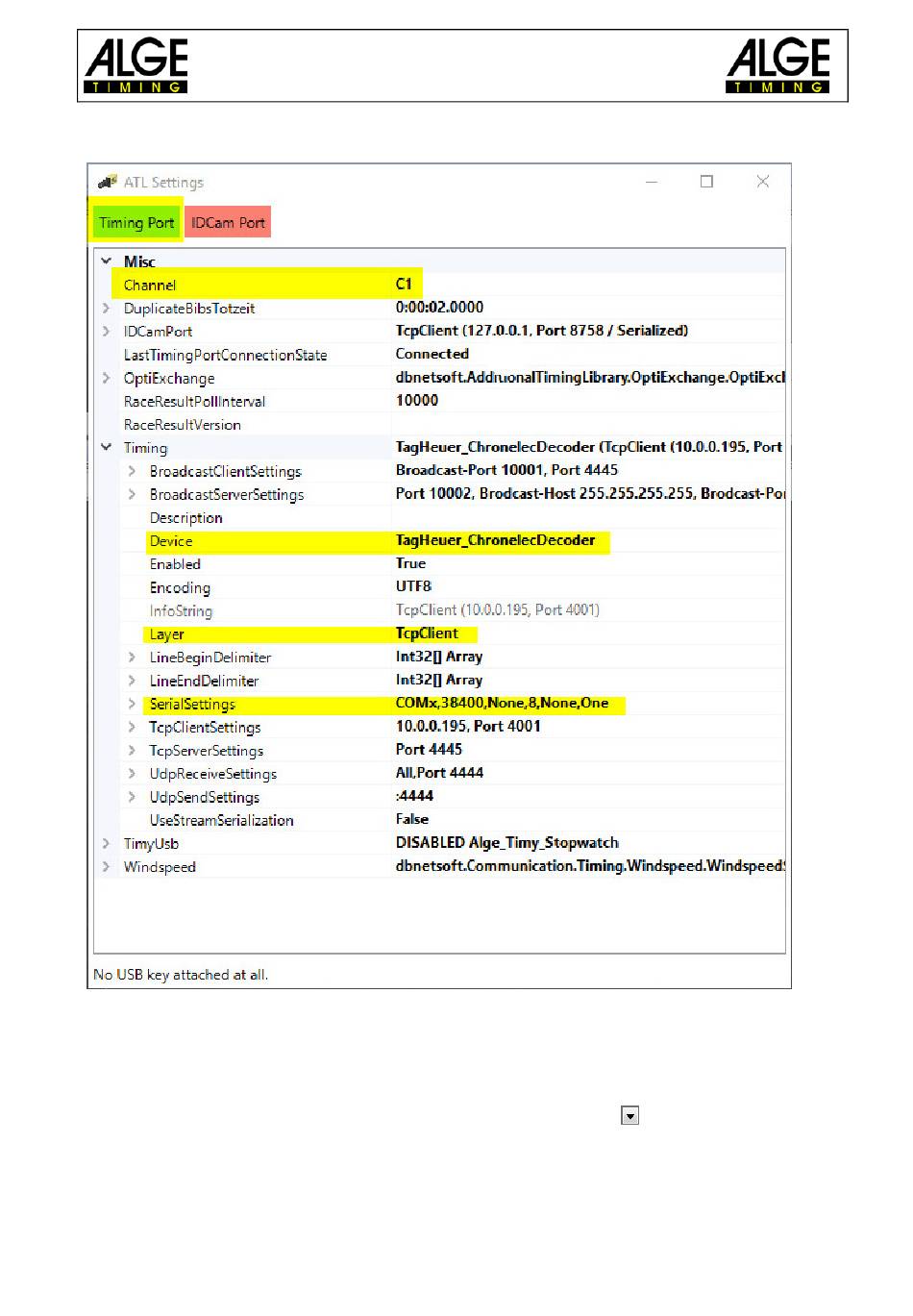913x1316 pixels.
Task: Select the LastTimingPortConnectionState property label
Action: [226, 355]
